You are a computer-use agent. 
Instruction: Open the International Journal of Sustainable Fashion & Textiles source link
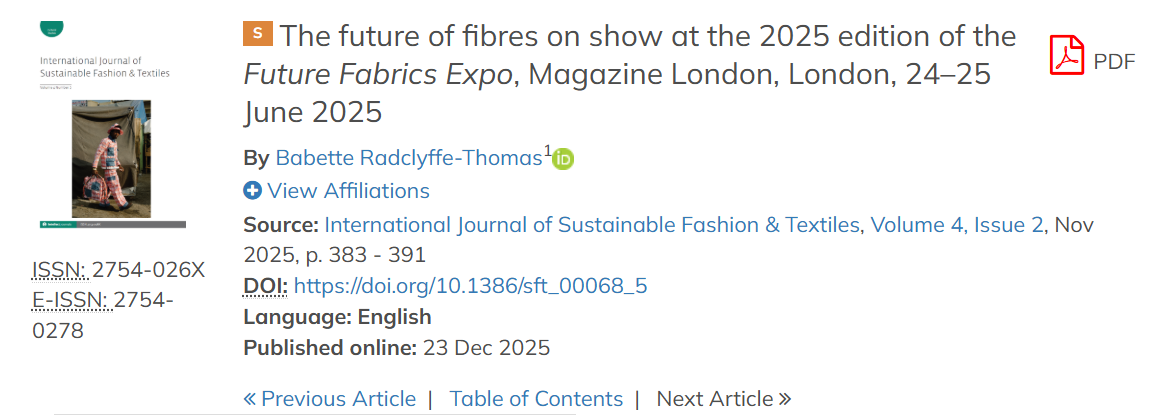[x=591, y=224]
